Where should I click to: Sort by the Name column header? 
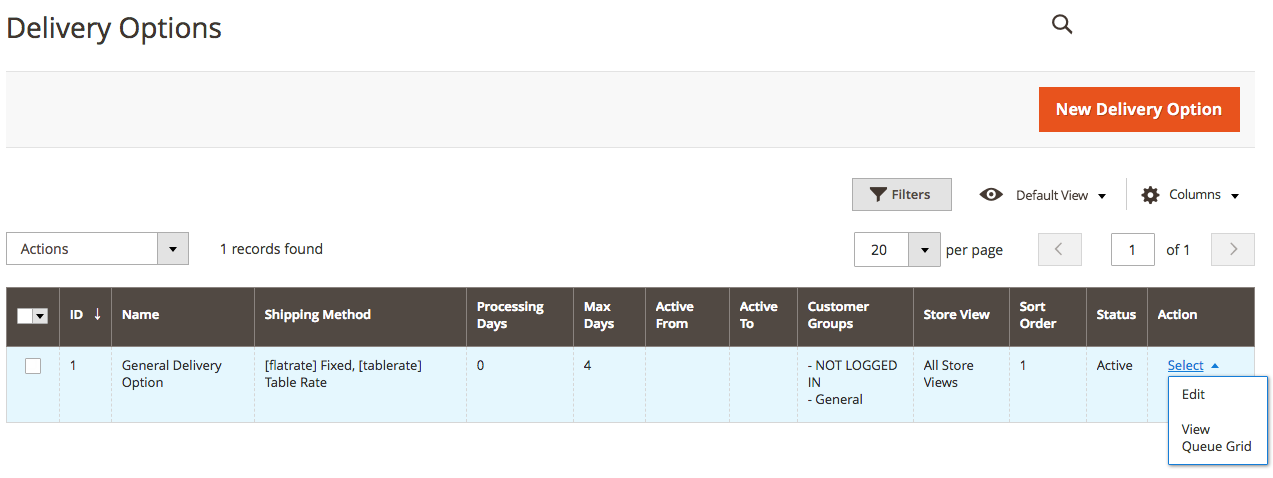pyautogui.click(x=140, y=314)
